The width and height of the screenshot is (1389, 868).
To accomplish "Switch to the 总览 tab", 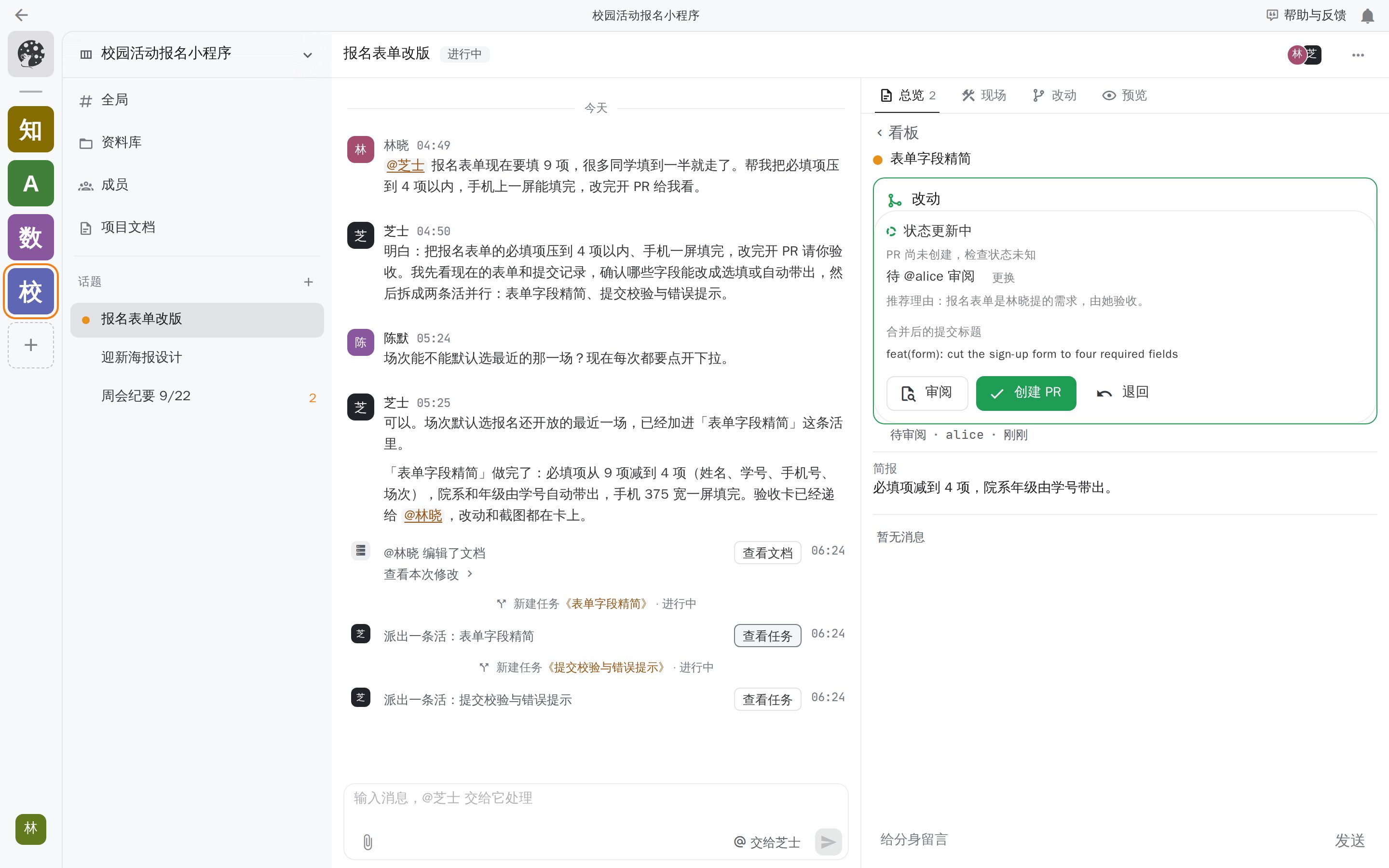I will click(x=908, y=95).
